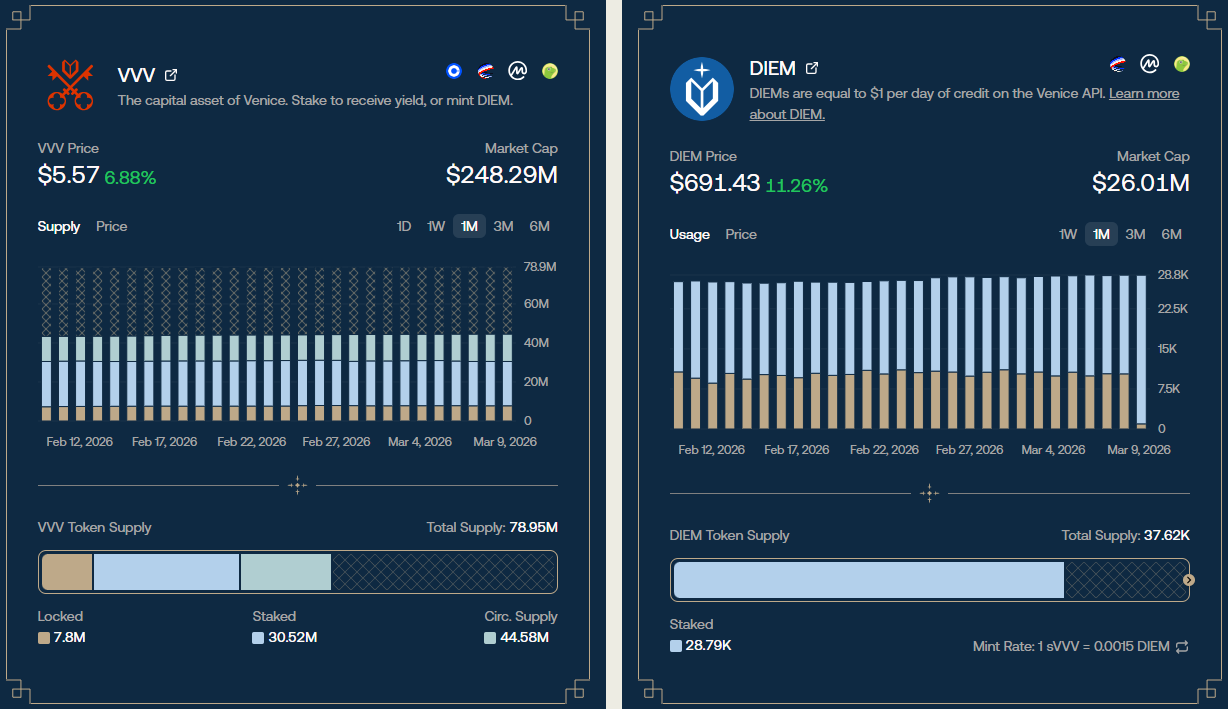Viewport: 1228px width, 709px height.
Task: Expand the DIEM Token Supply bar arrow
Action: tap(1188, 580)
